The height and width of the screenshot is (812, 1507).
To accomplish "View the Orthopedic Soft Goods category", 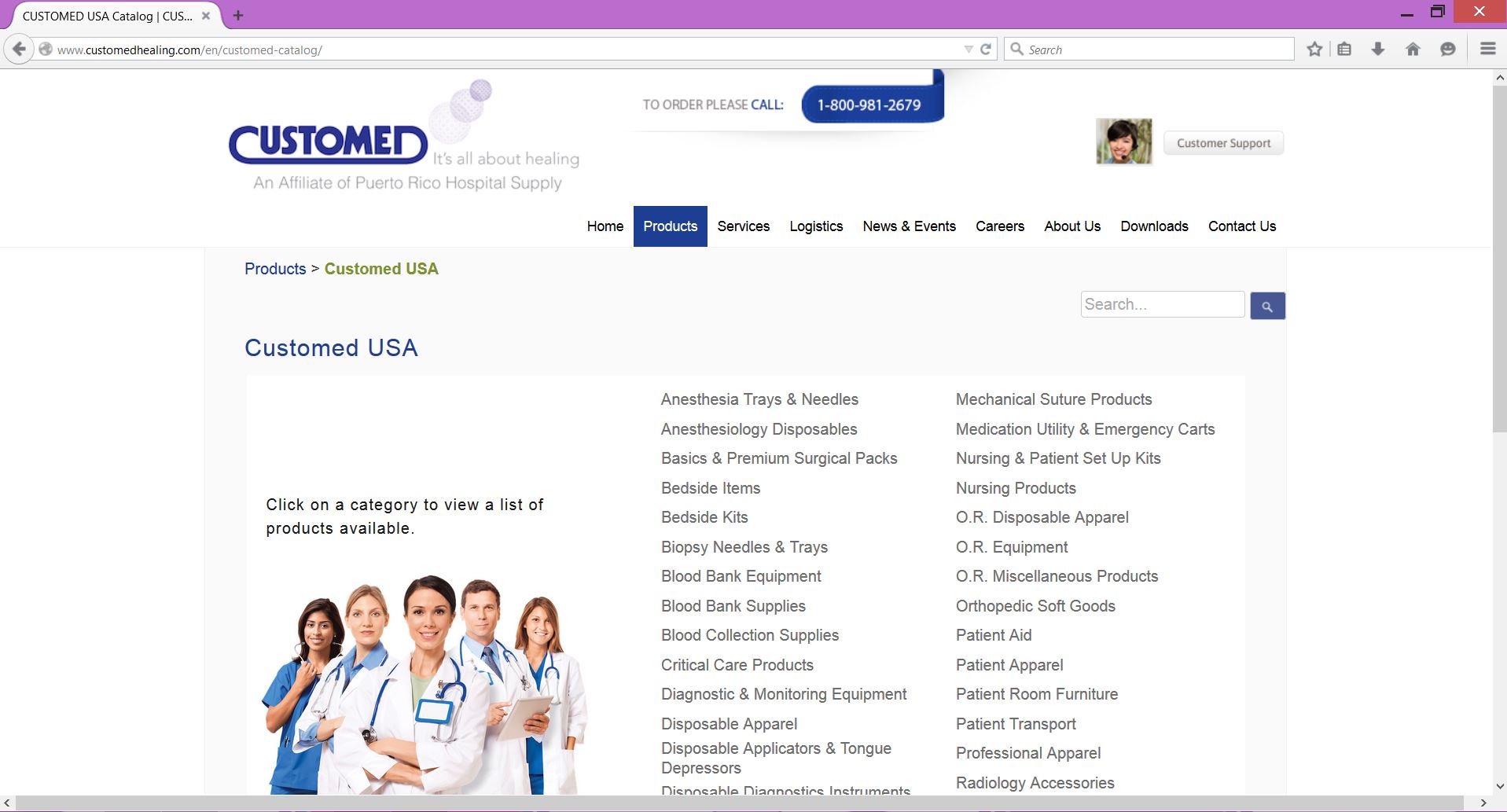I will [1035, 606].
